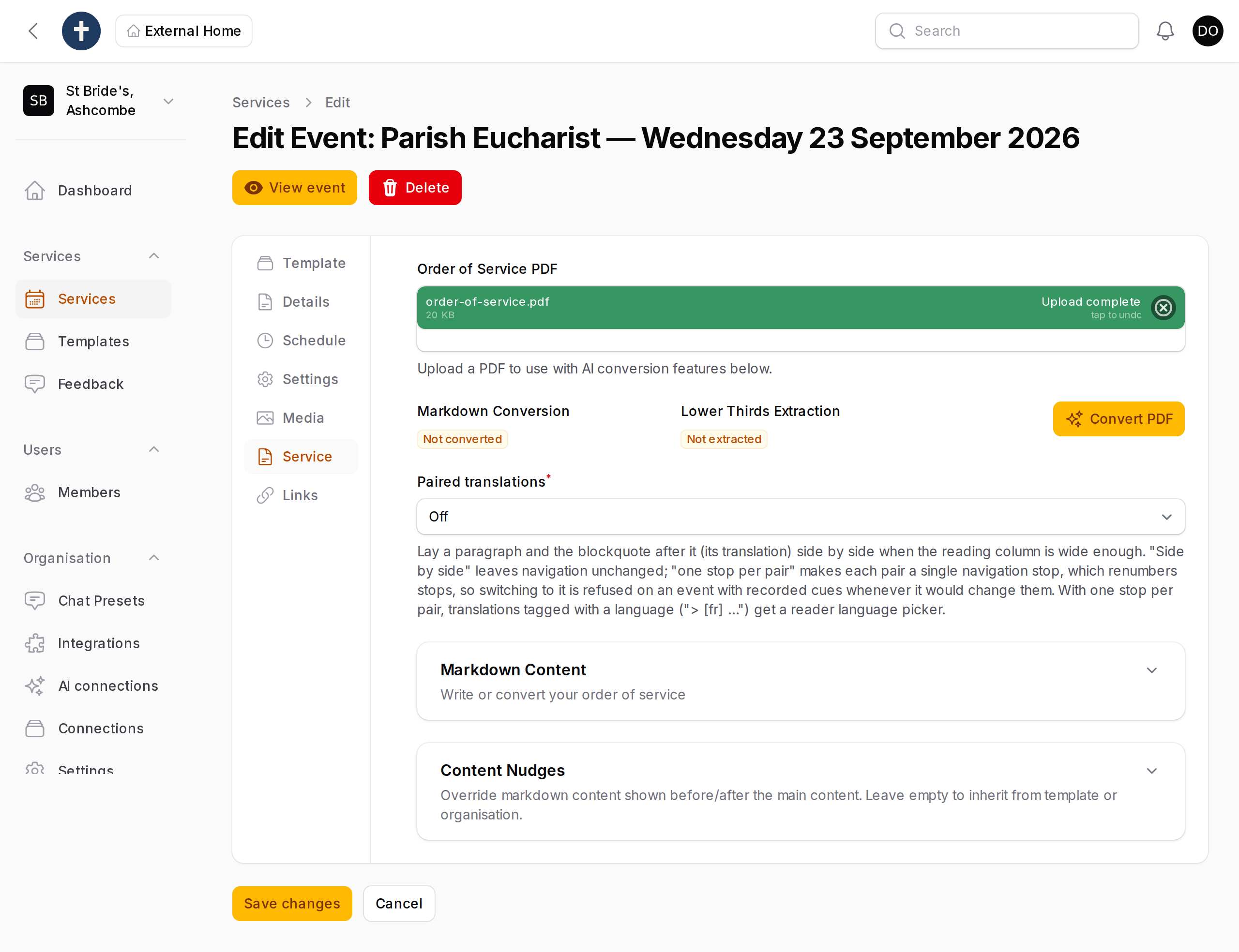Open the Paired translations dropdown
Screen dimensions: 1239x952
(801, 517)
